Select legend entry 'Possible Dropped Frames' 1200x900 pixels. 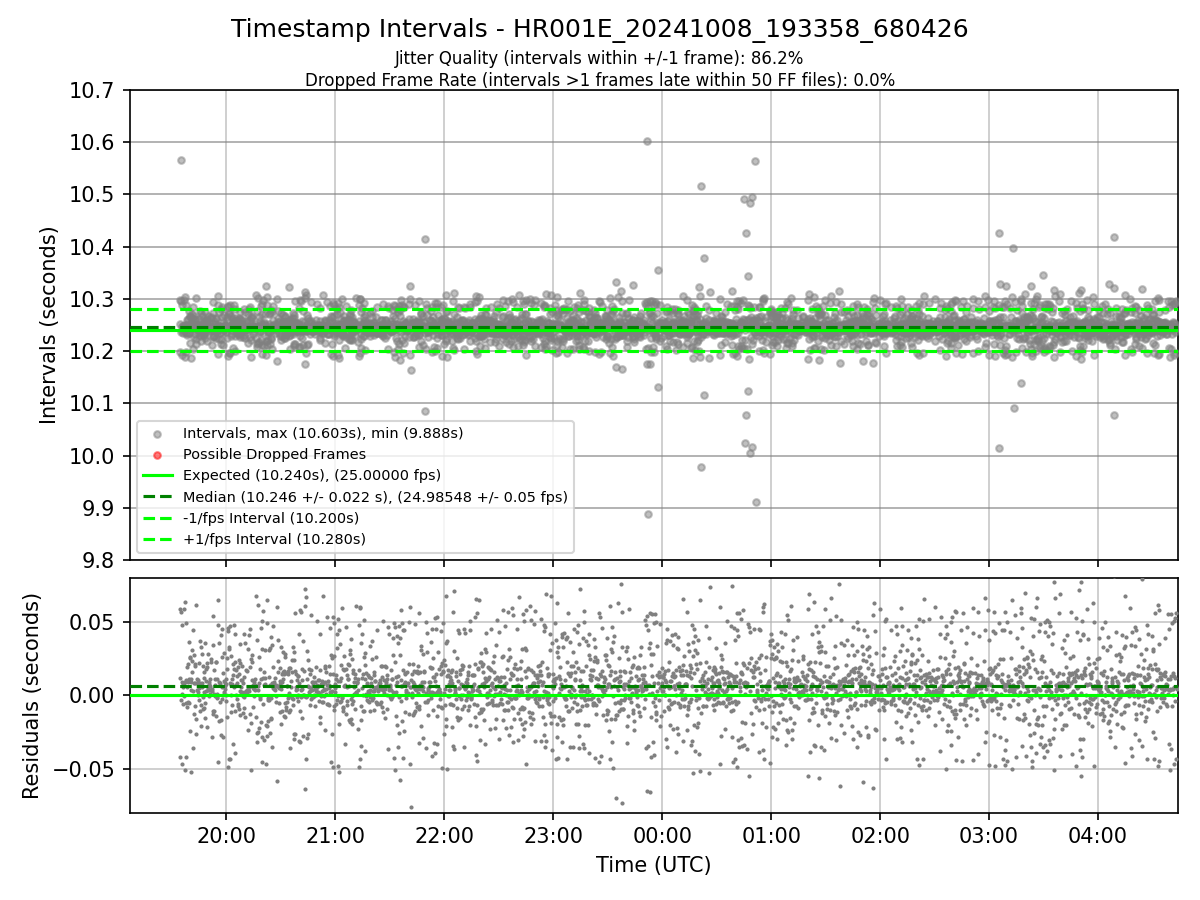point(275,454)
